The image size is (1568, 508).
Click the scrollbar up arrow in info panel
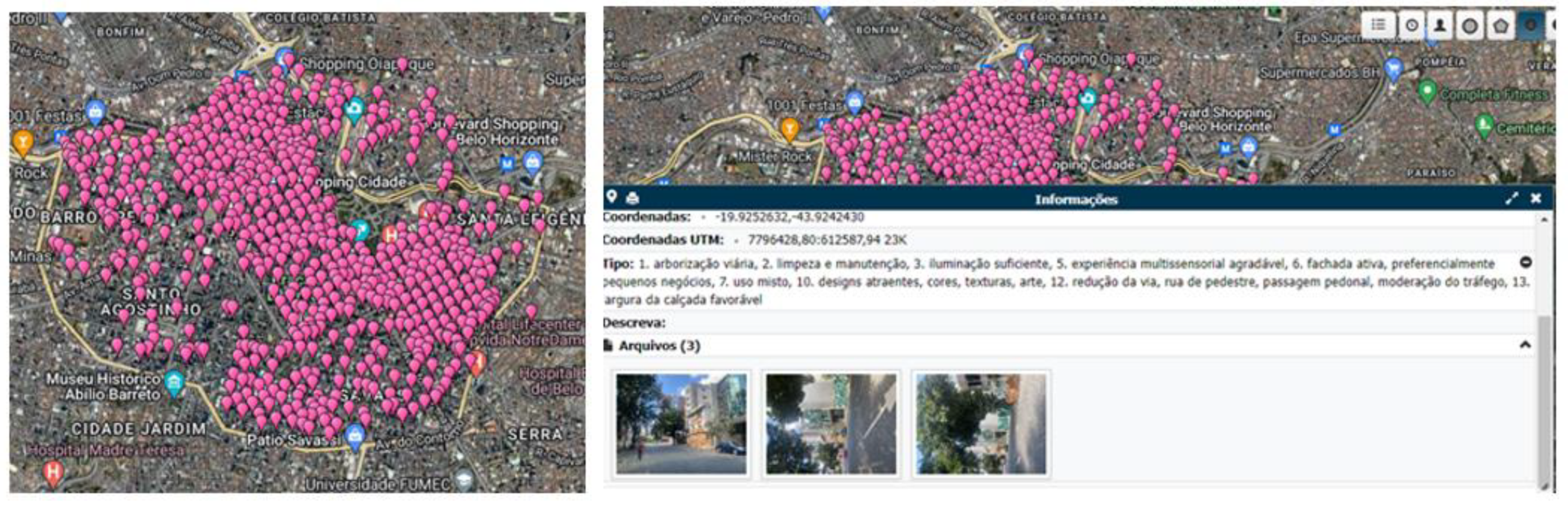pos(1544,220)
